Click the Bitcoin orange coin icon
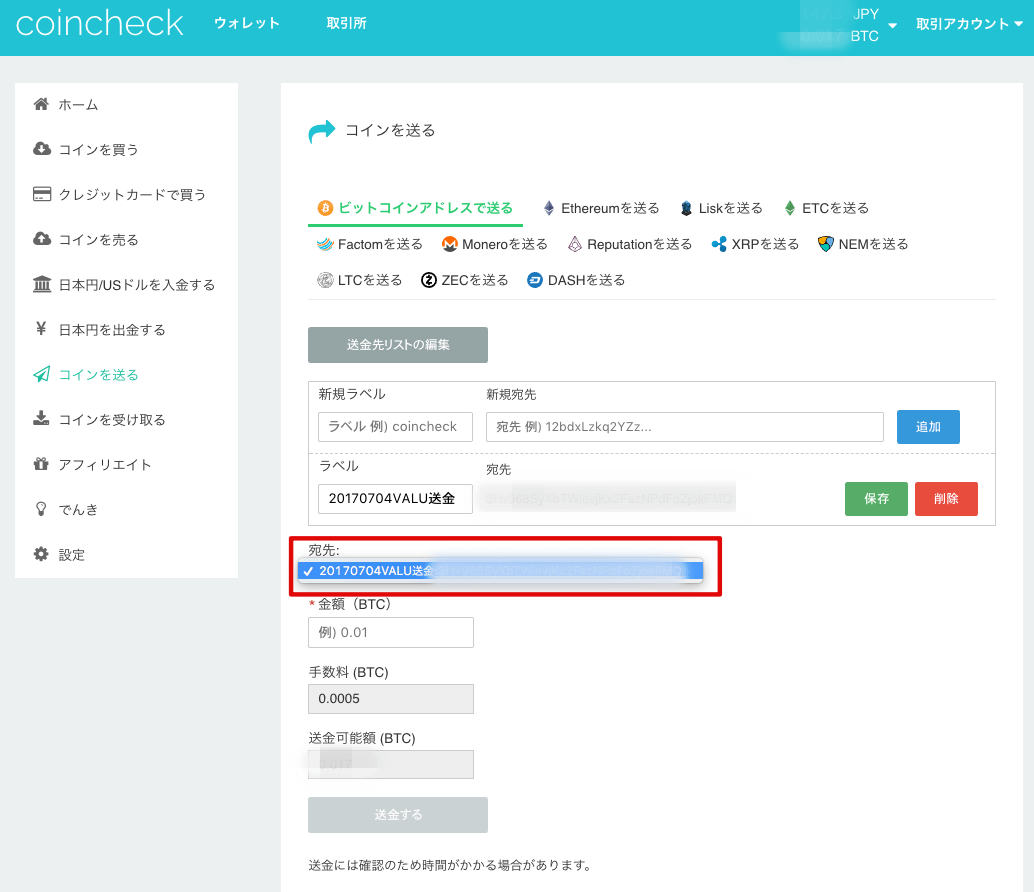This screenshot has height=892, width=1034. 325,208
